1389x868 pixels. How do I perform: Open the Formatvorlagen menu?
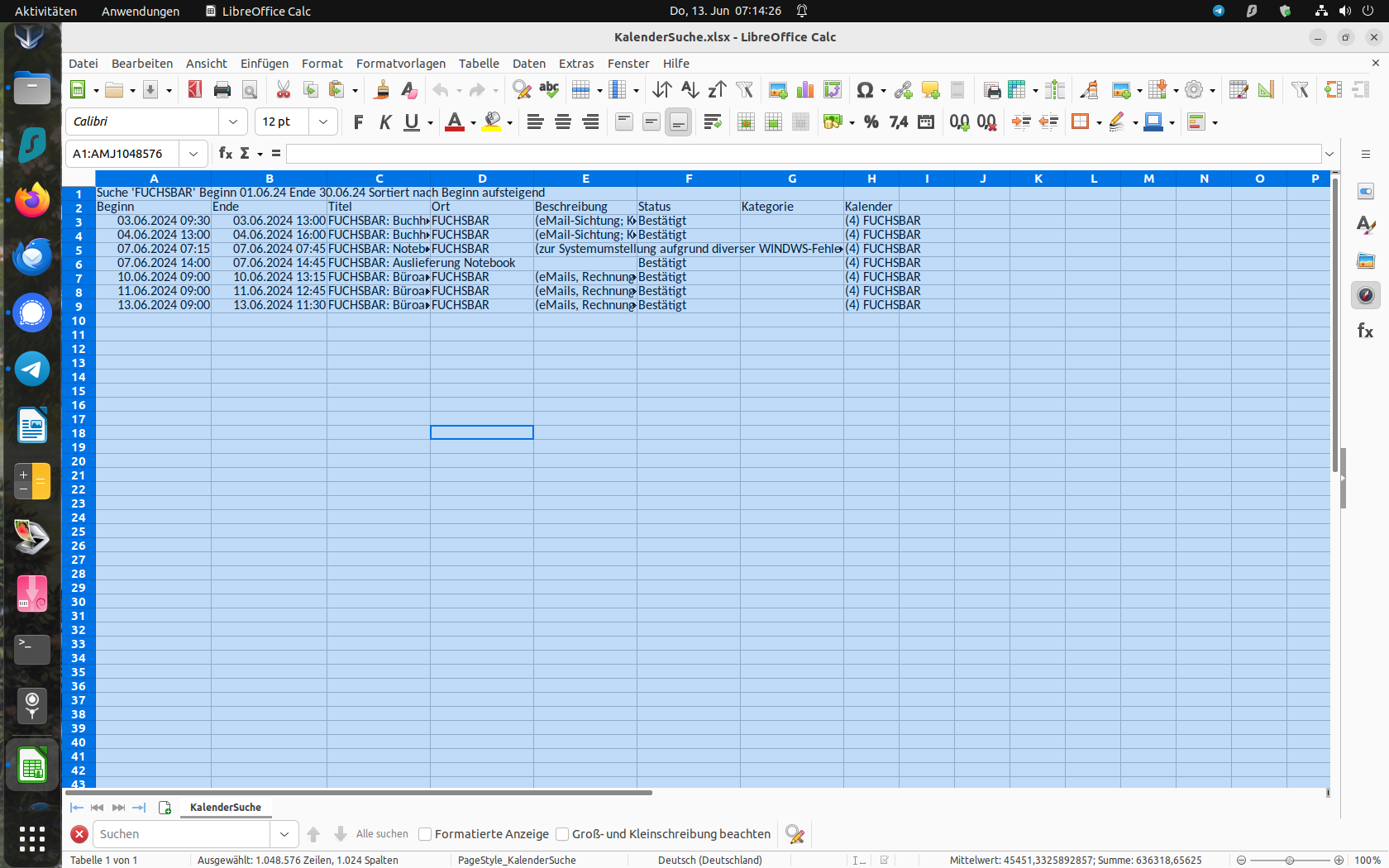[x=400, y=64]
